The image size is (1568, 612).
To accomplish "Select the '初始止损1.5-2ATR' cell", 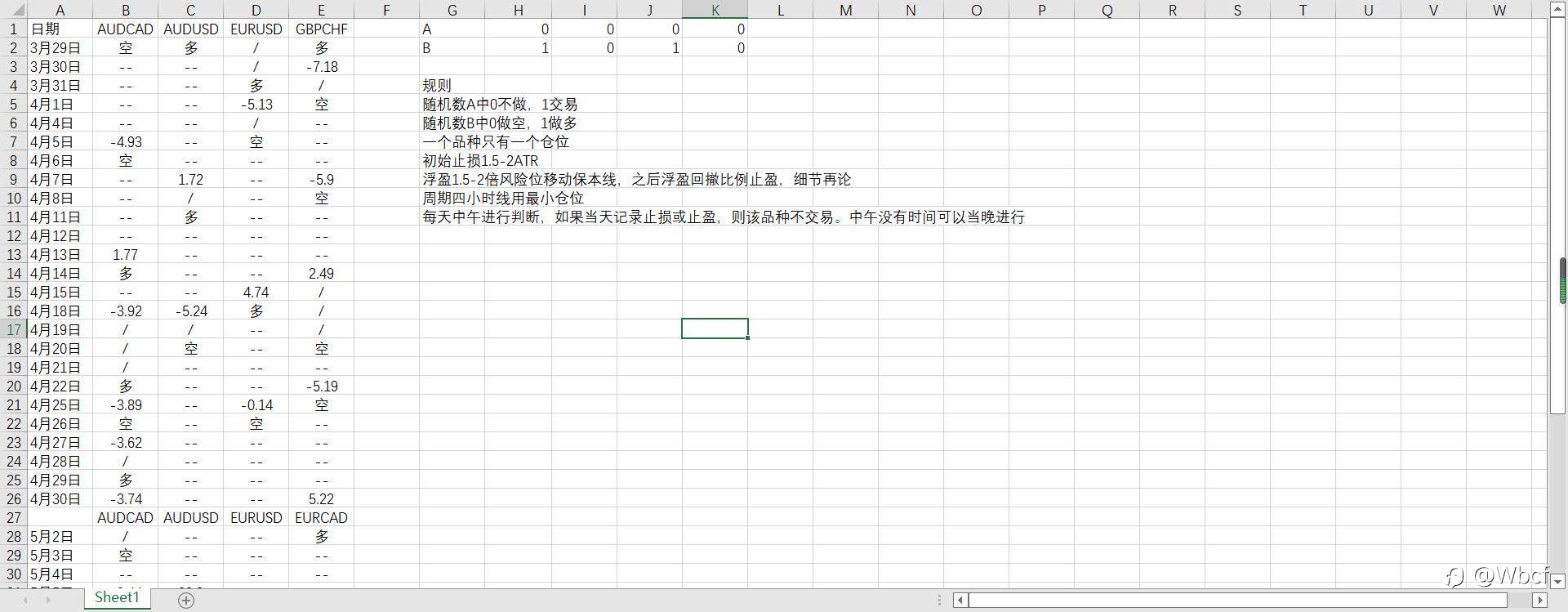I will (x=480, y=160).
